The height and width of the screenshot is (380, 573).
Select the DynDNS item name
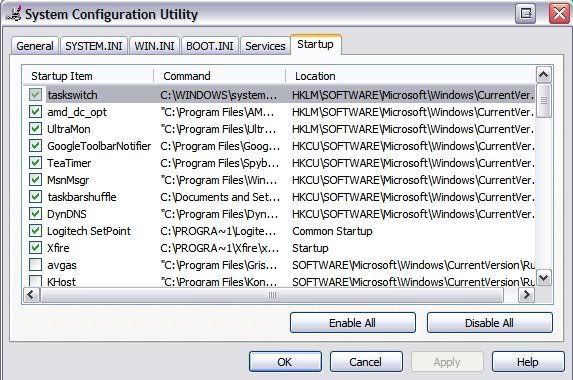[67, 214]
